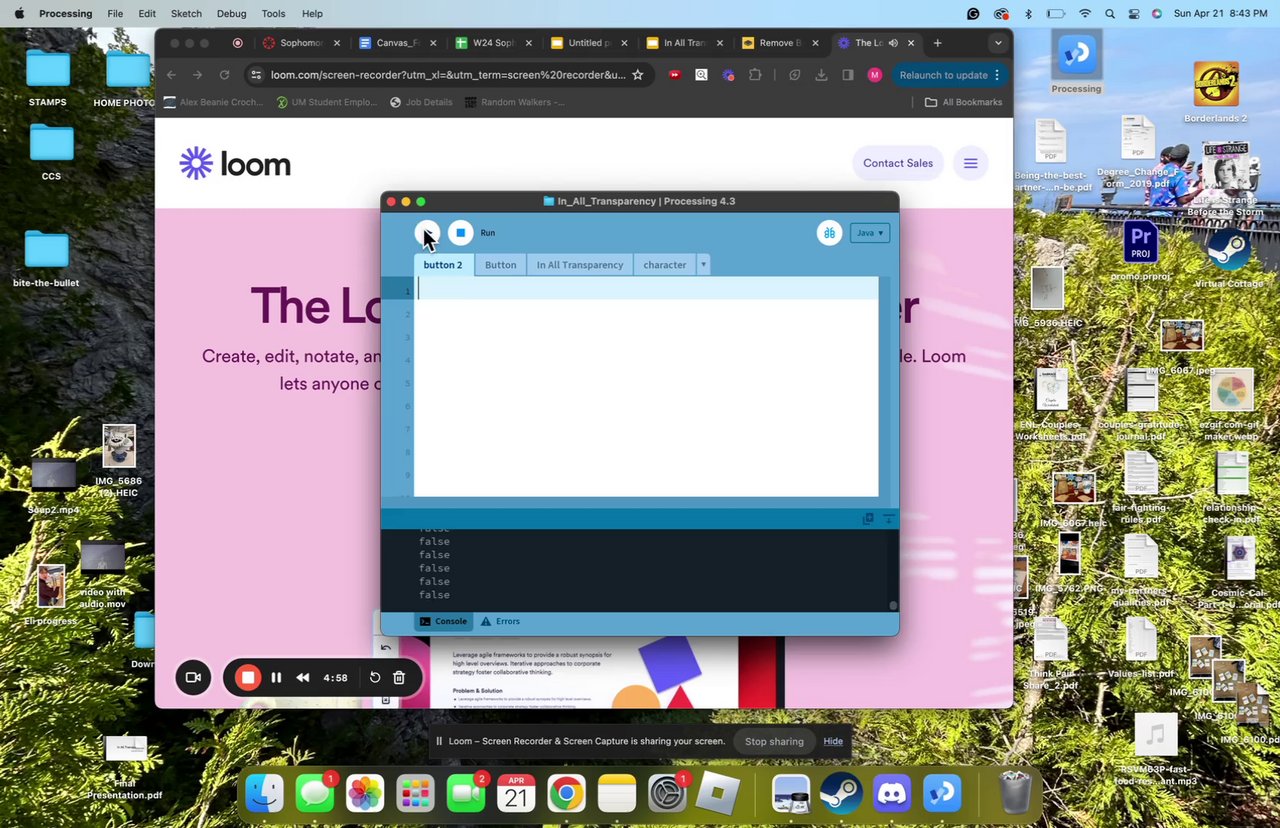The image size is (1280, 828).
Task: Open the 'In All Transparency' sketch tab
Action: 580,265
